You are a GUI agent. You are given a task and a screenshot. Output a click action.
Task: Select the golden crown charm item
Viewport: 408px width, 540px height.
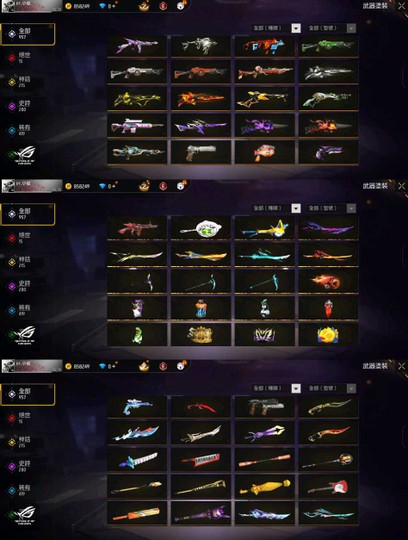pyautogui.click(x=201, y=334)
